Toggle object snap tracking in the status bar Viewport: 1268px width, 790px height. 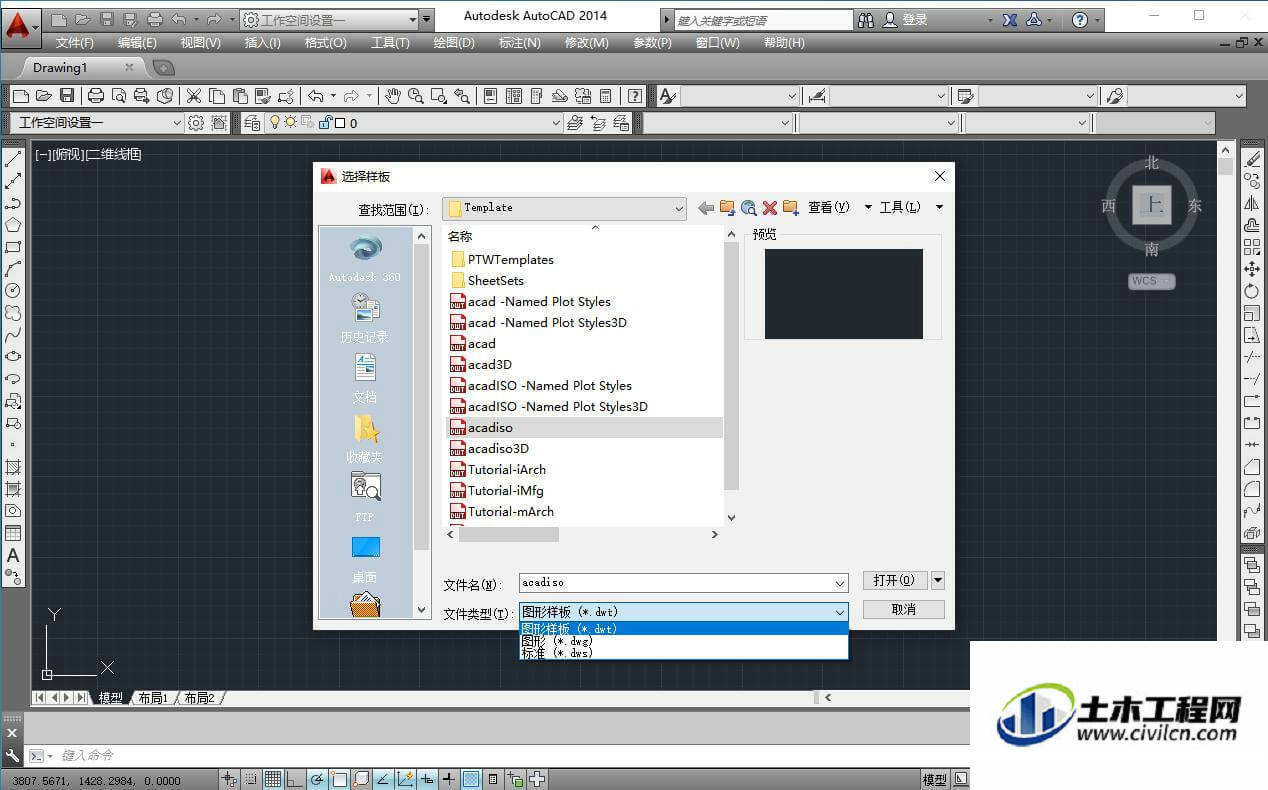pyautogui.click(x=382, y=780)
